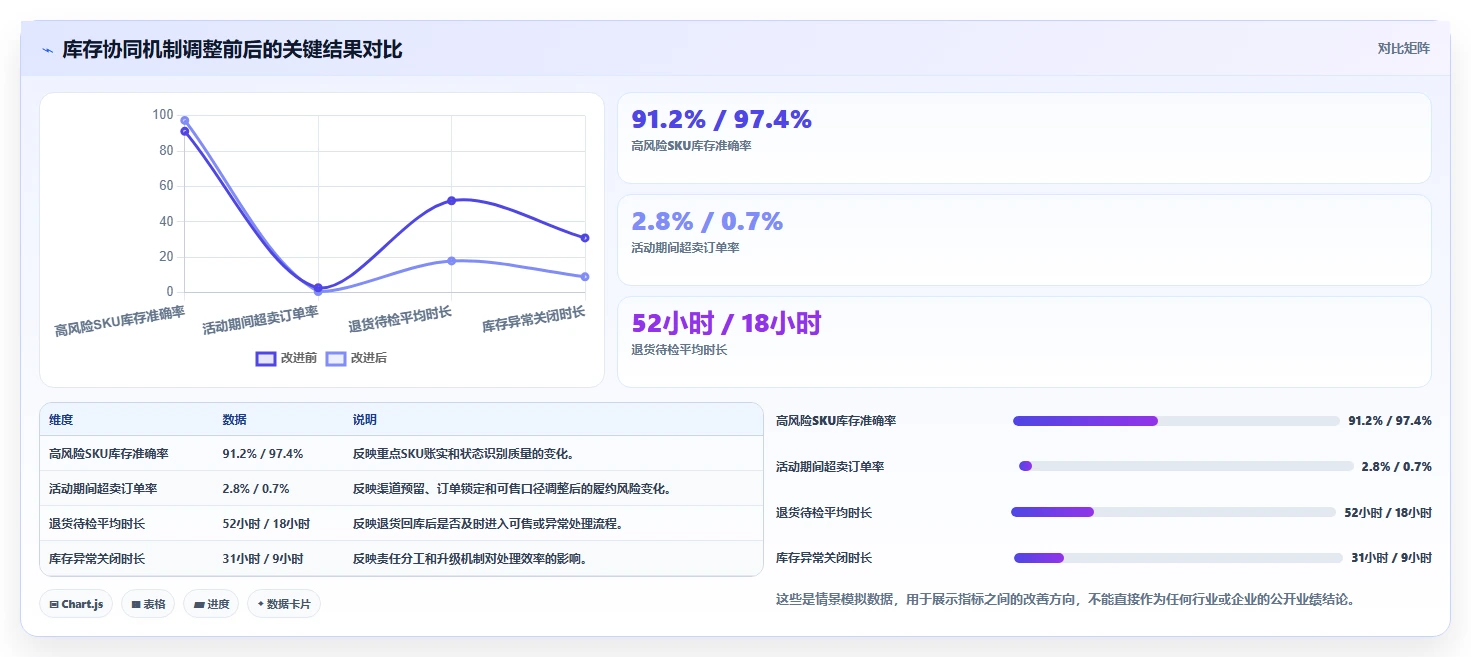Click description 反映重点SKU账实和状态识别质量的变化。

click(x=464, y=454)
